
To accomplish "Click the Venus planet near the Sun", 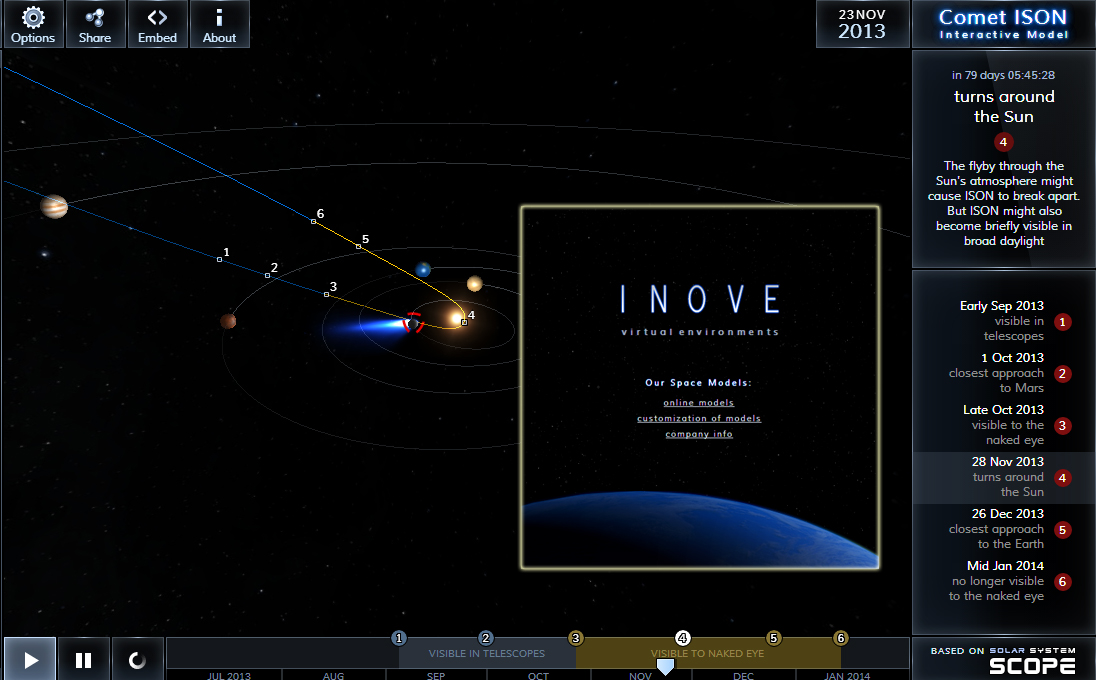I will pyautogui.click(x=475, y=283).
